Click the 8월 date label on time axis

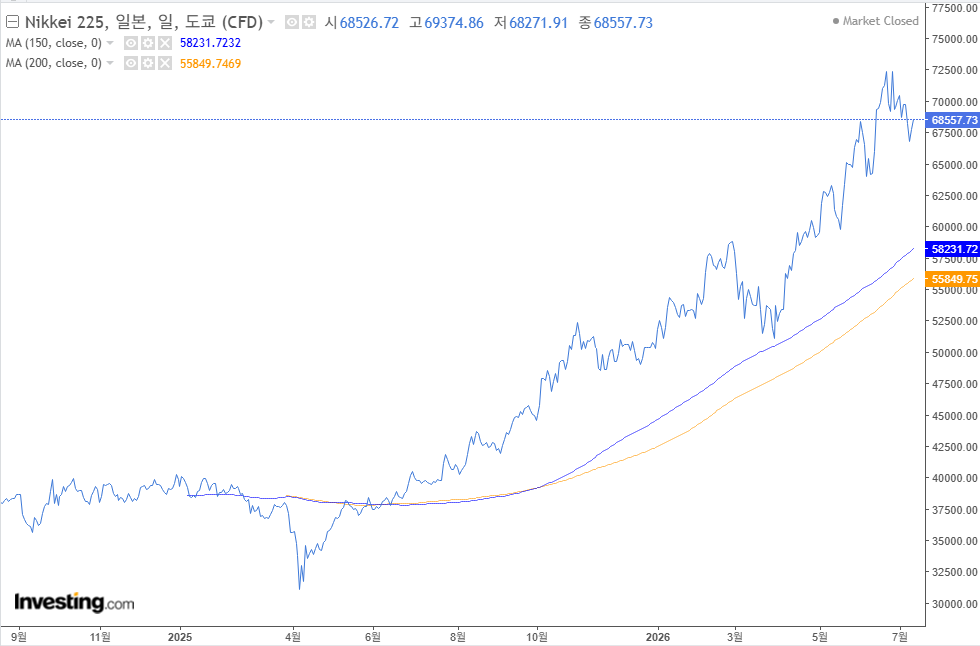click(458, 637)
